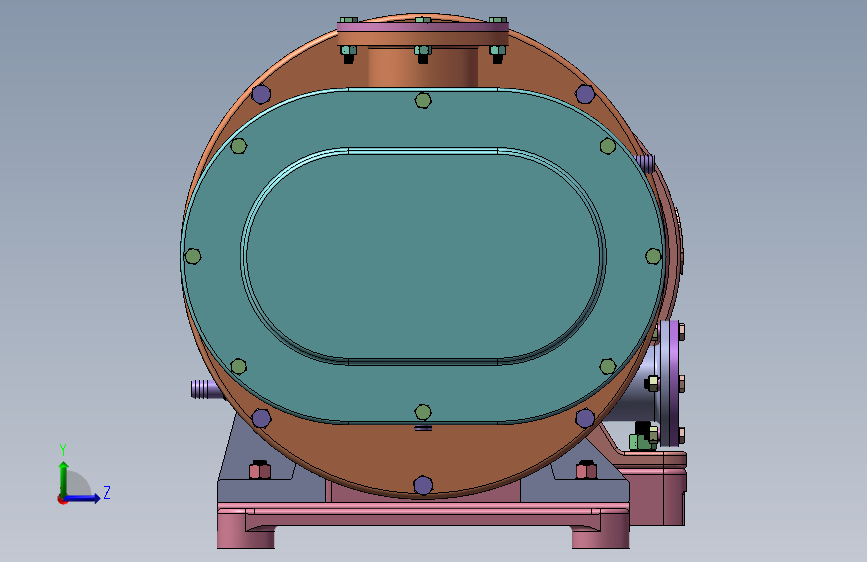Select the green Y axis of the triad

tap(64, 478)
